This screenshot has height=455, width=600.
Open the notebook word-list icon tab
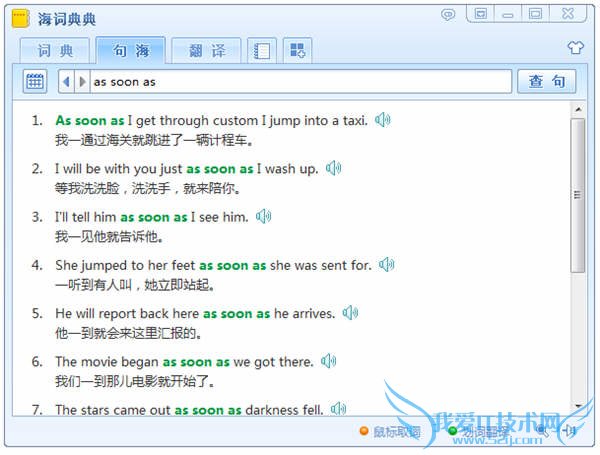(262, 51)
